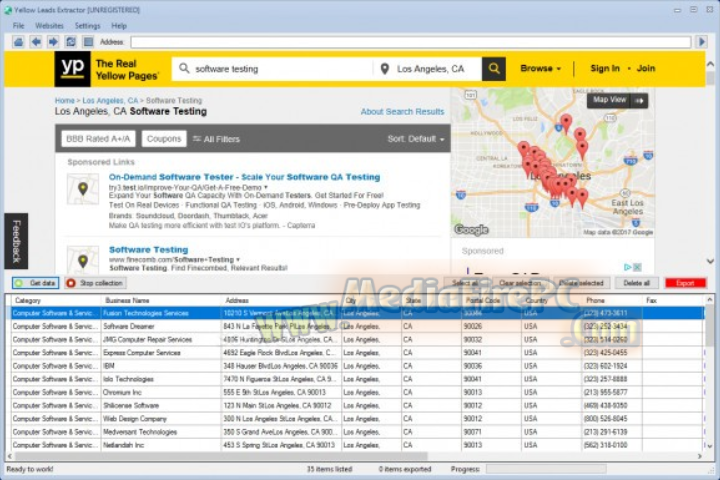Click the green Get data icon
The image size is (720, 480).
pos(19,283)
